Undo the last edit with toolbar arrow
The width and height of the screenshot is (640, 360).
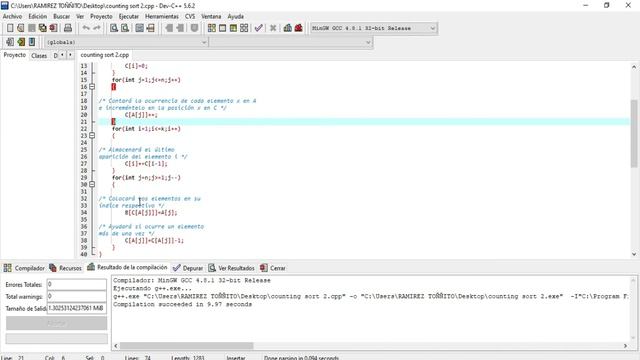86,28
